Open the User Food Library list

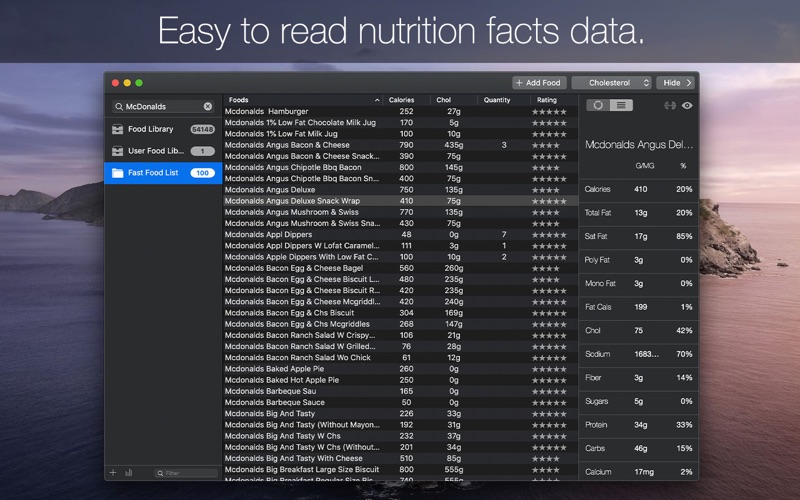click(x=163, y=151)
